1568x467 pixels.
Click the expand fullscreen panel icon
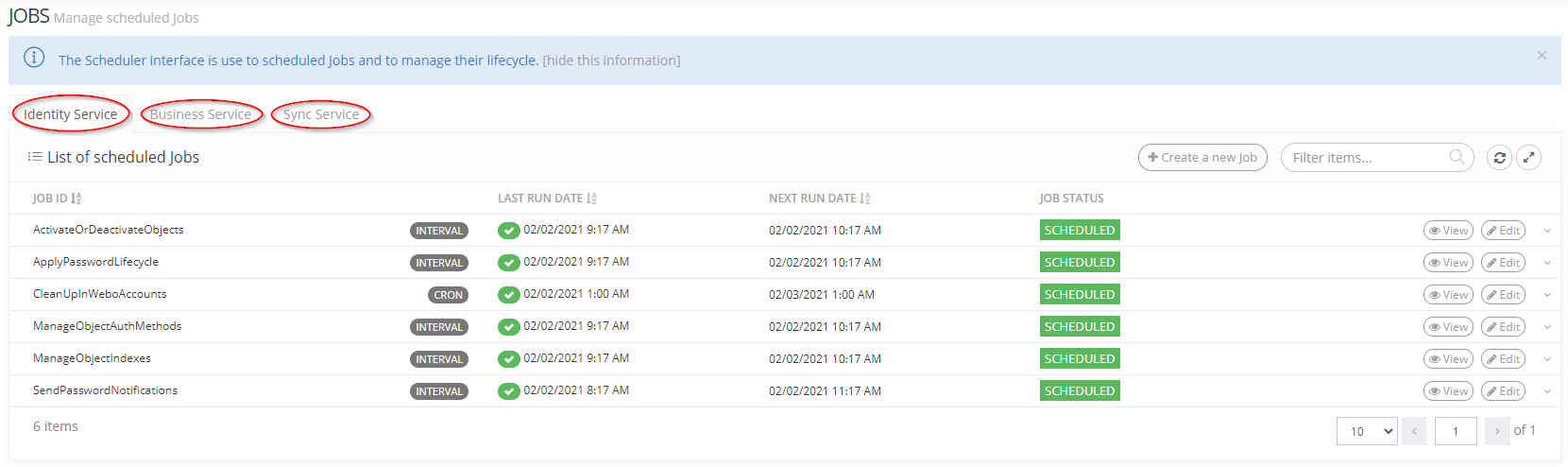coord(1528,158)
